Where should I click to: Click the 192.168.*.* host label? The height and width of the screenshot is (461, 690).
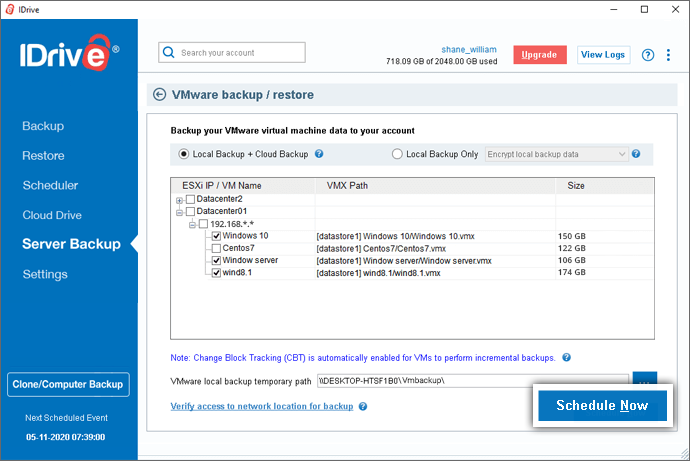pyautogui.click(x=232, y=224)
